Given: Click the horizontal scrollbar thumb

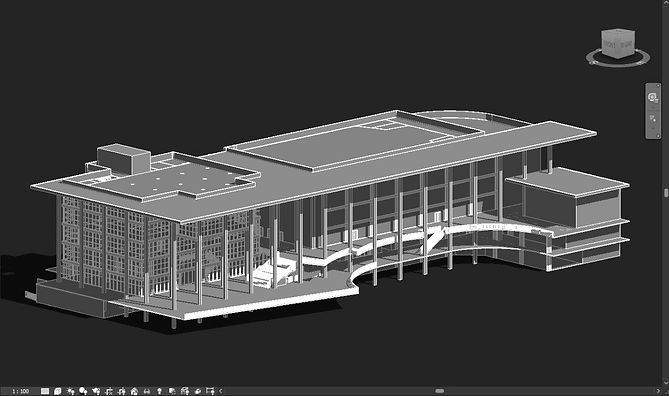Looking at the screenshot, I should tap(439, 391).
